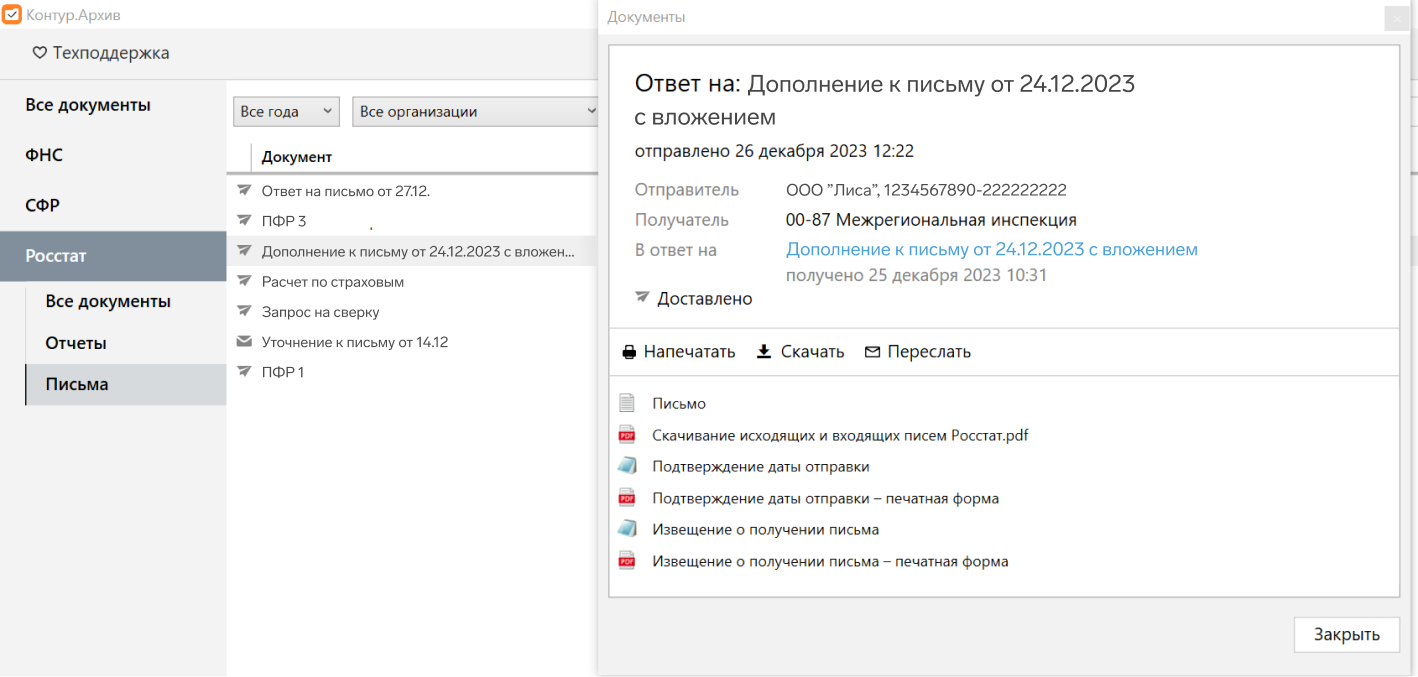Image resolution: width=1418 pixels, height=677 pixels.
Task: Click the envelope icon by Уточнение к письму
Action: [x=244, y=342]
